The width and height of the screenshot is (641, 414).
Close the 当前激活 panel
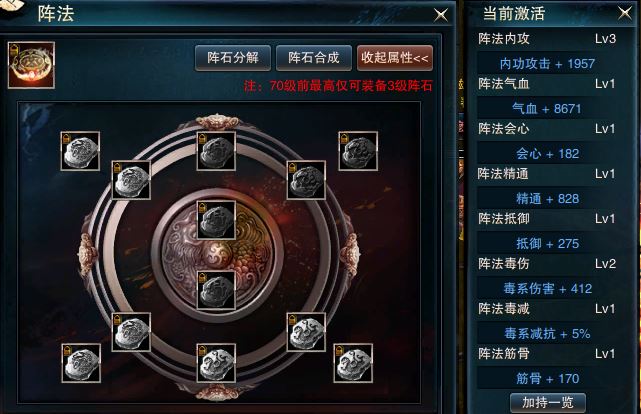point(625,13)
